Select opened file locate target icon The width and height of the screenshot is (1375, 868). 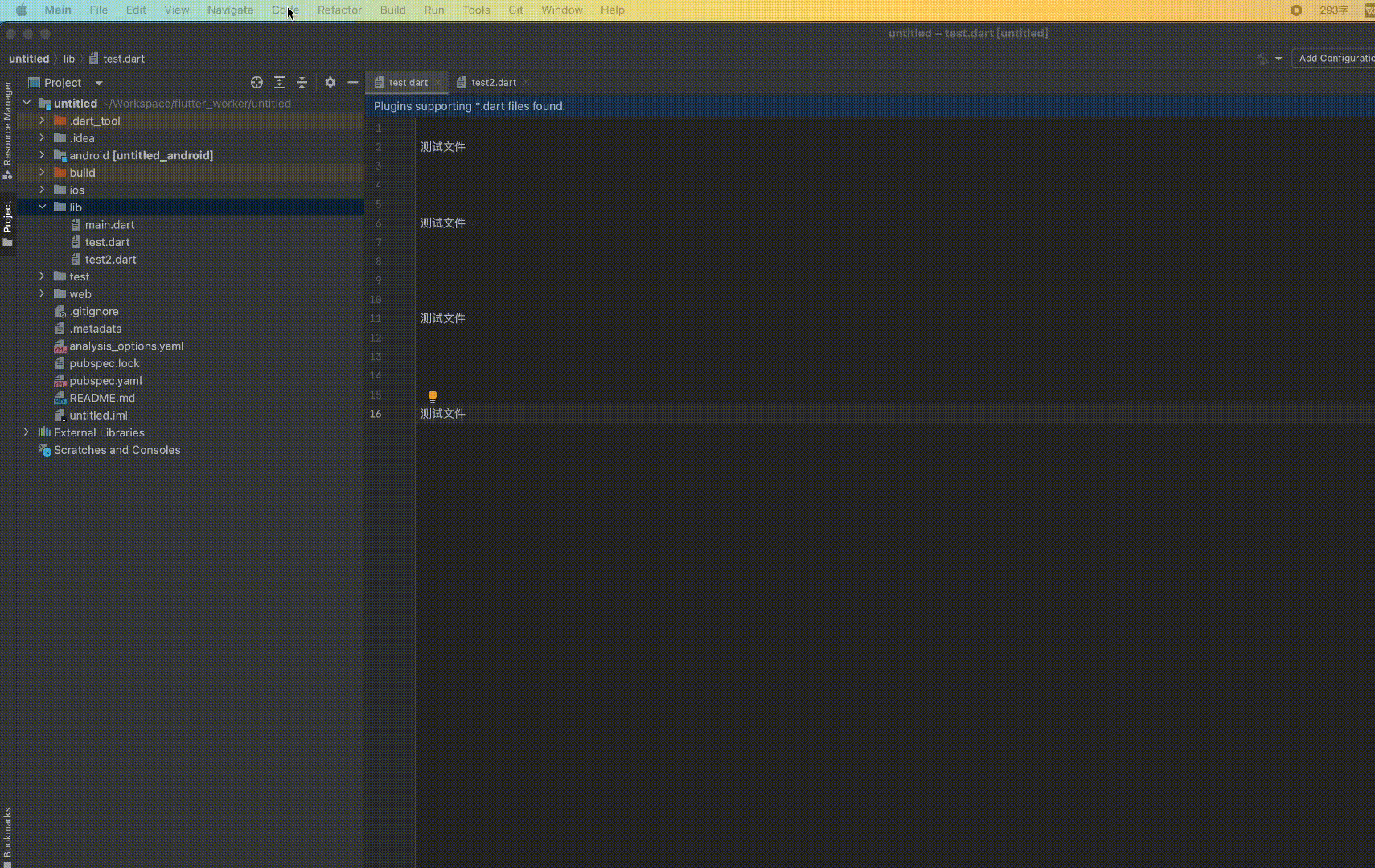pos(257,83)
